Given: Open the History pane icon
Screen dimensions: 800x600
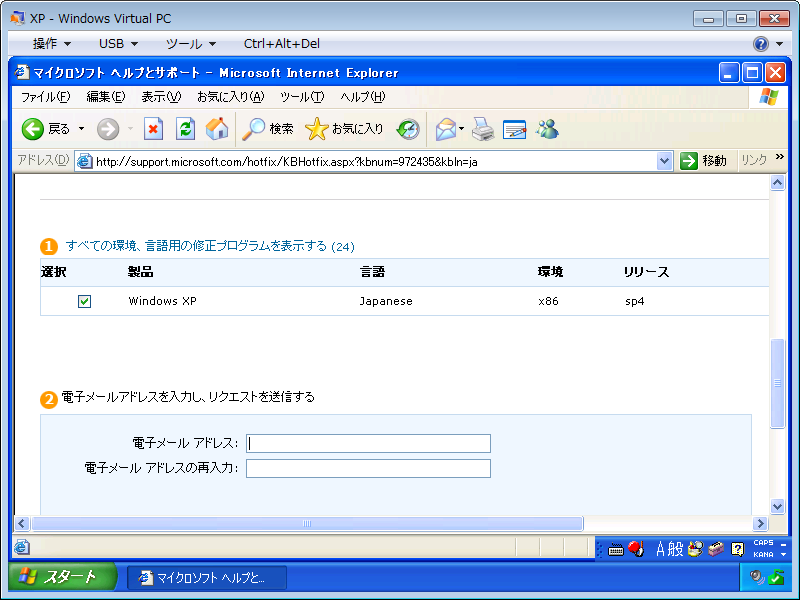Looking at the screenshot, I should pyautogui.click(x=408, y=129).
